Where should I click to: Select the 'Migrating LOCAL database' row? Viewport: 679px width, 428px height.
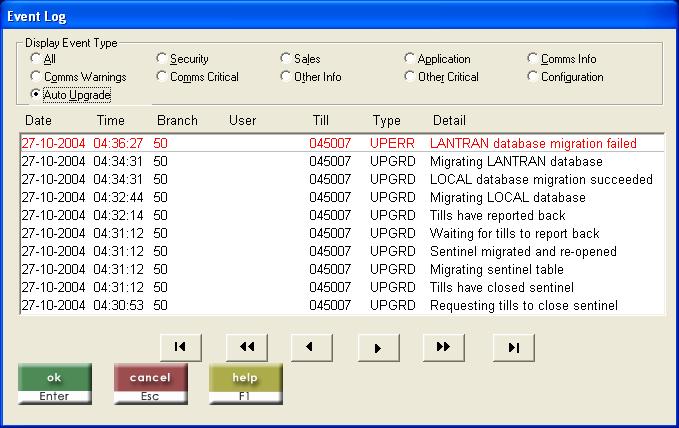pos(342,197)
